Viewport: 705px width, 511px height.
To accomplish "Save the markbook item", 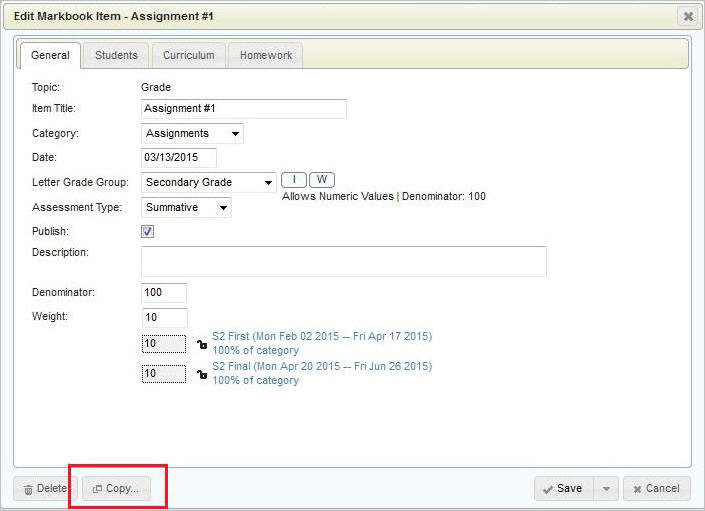I will click(x=564, y=488).
